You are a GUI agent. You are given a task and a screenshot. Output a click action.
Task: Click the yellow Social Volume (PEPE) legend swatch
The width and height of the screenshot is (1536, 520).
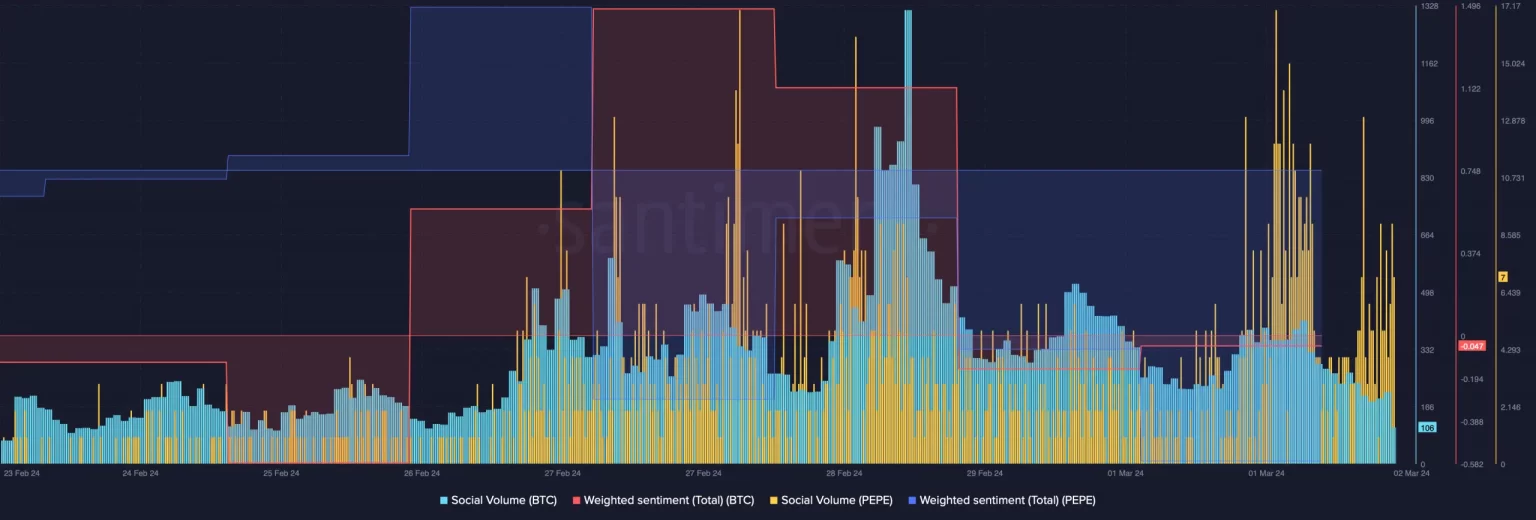coord(775,499)
